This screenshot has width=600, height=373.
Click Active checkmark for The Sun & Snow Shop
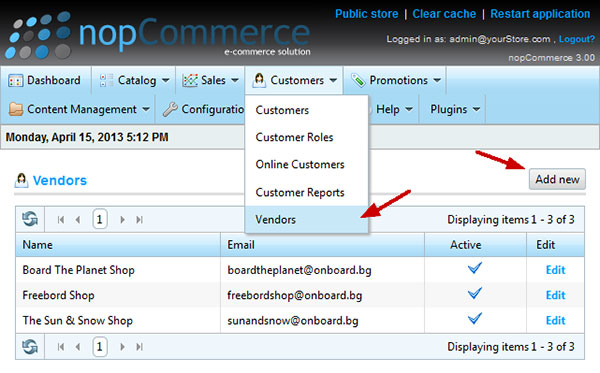coord(474,319)
